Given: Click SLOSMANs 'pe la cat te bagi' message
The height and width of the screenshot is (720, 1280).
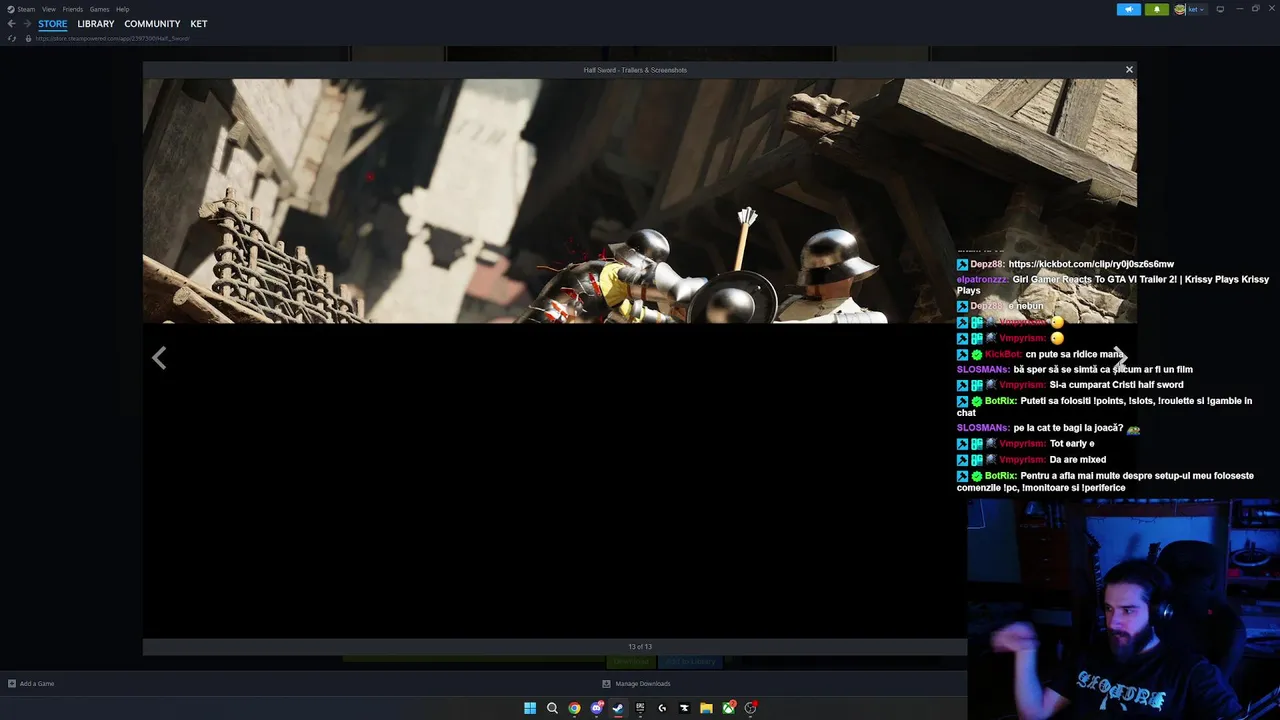Looking at the screenshot, I should 1069,428.
